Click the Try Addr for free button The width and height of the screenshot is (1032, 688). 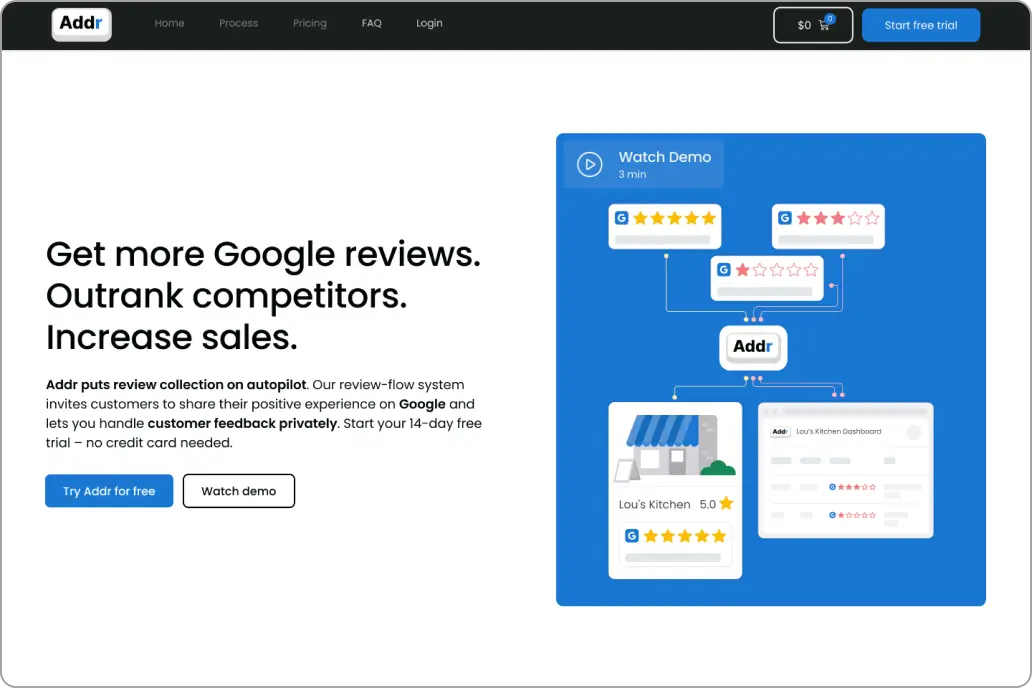pos(109,491)
